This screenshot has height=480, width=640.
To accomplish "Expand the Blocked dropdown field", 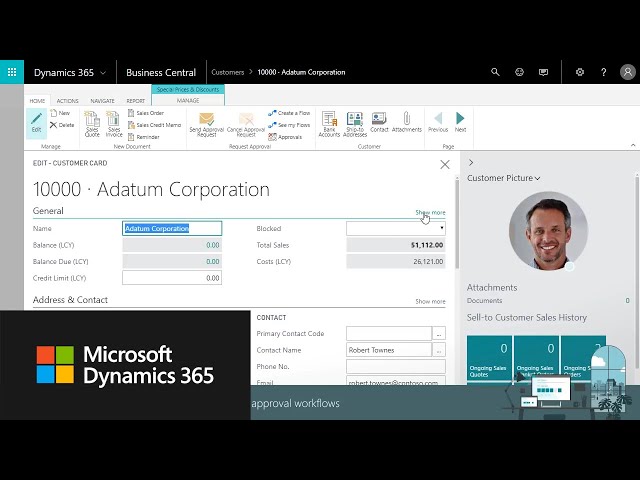I will 441,229.
